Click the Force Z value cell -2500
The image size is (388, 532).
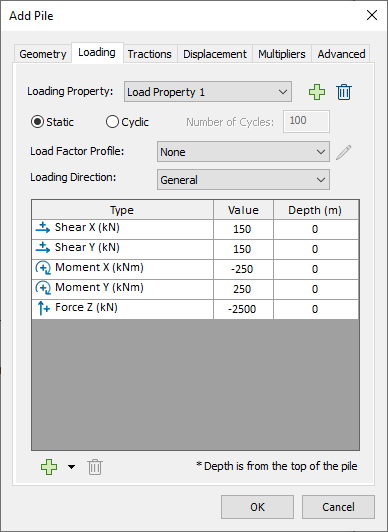click(x=243, y=309)
